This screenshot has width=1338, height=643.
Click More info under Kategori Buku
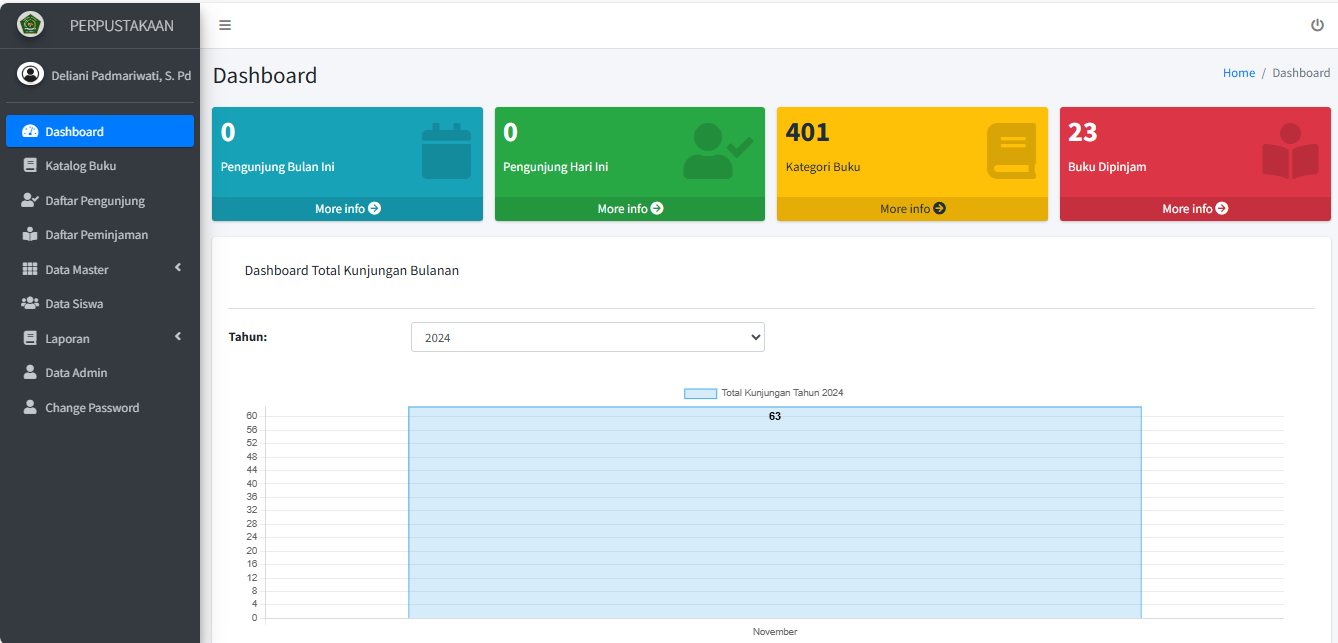[912, 209]
